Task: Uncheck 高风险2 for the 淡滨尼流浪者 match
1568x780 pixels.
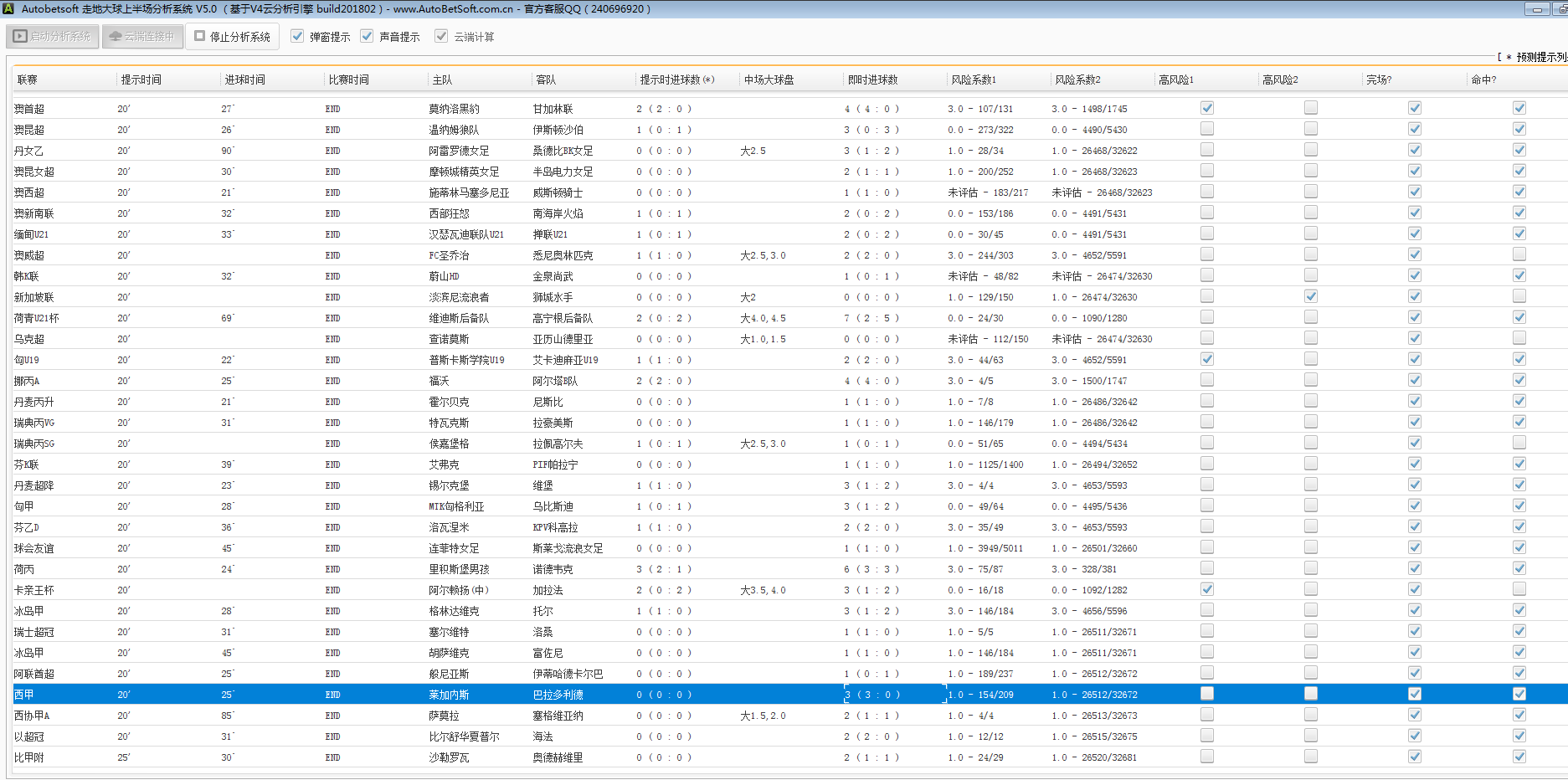Action: (x=1310, y=296)
